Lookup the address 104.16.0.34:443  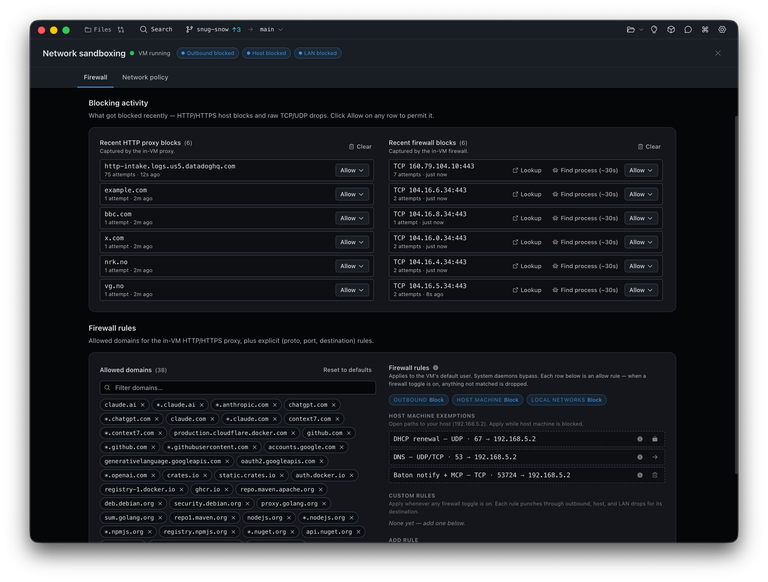point(527,242)
